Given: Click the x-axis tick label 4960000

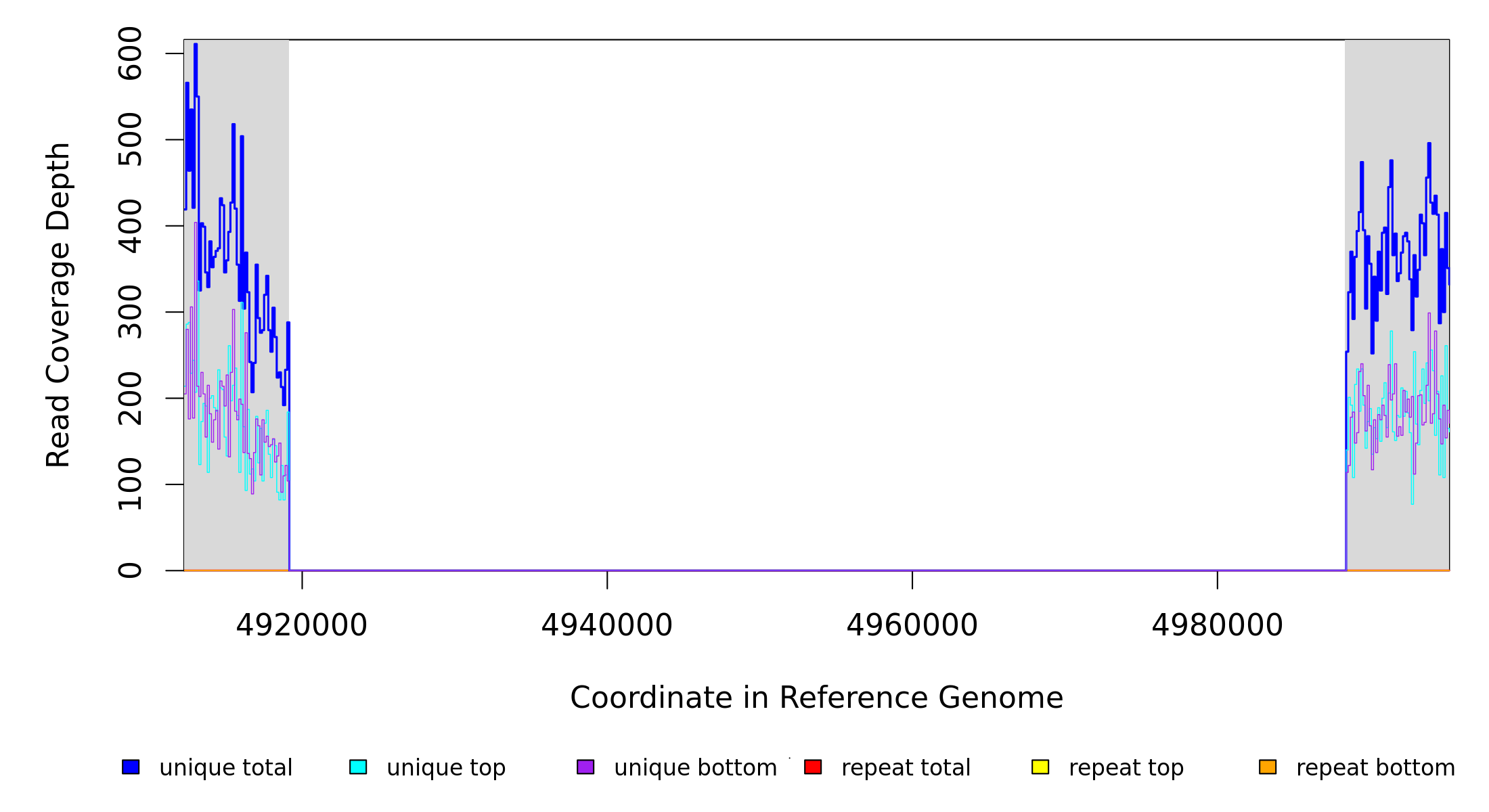Looking at the screenshot, I should pyautogui.click(x=912, y=625).
